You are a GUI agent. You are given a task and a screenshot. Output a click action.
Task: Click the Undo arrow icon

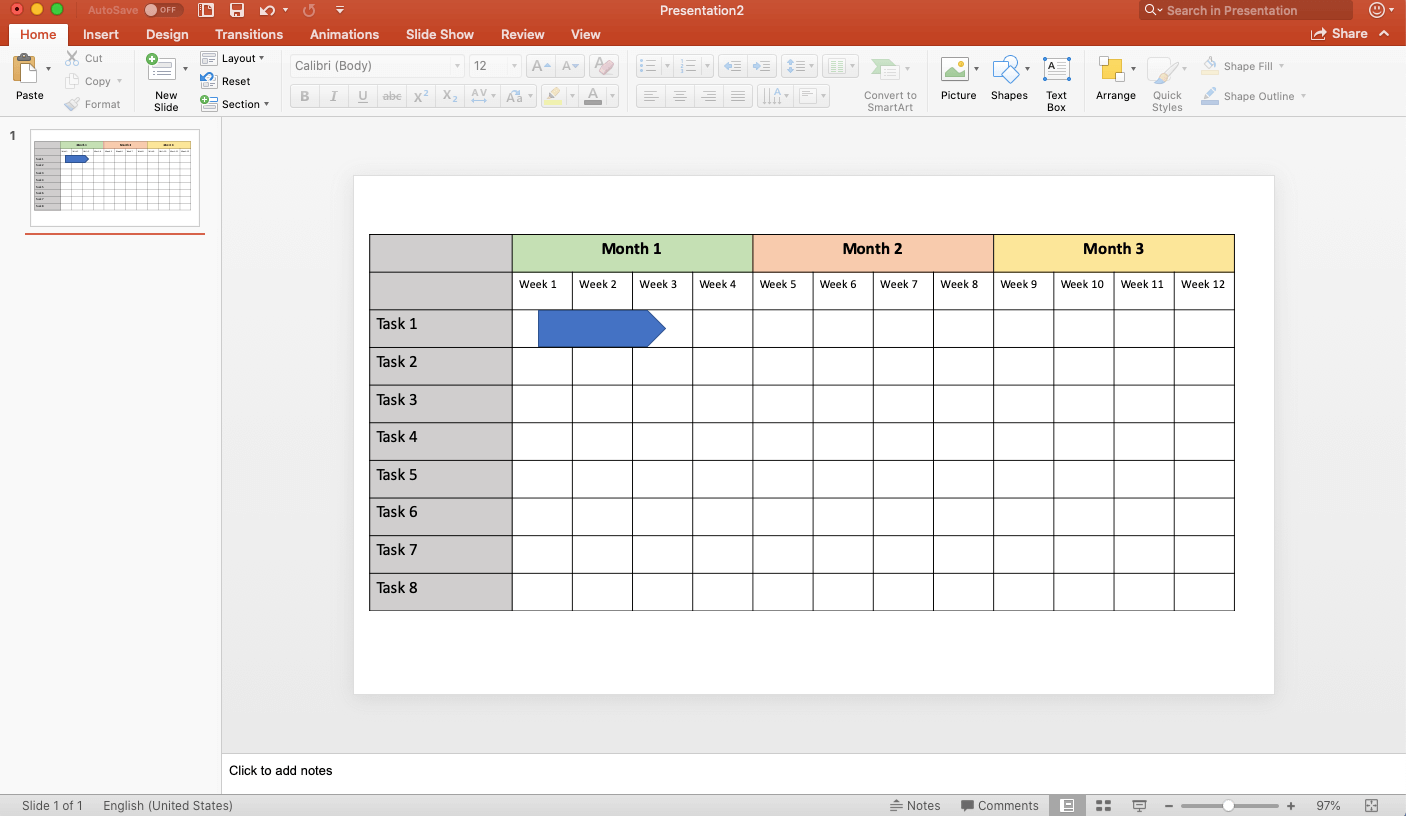click(267, 10)
